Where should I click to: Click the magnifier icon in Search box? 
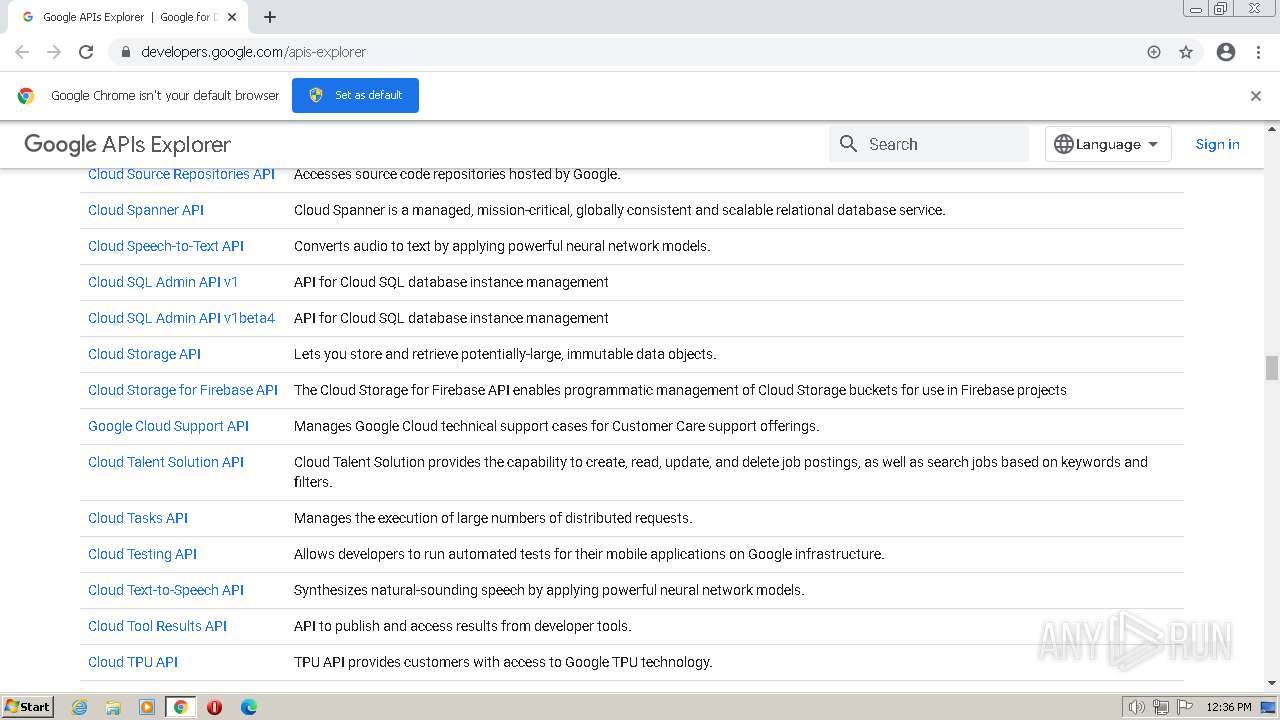pos(849,144)
